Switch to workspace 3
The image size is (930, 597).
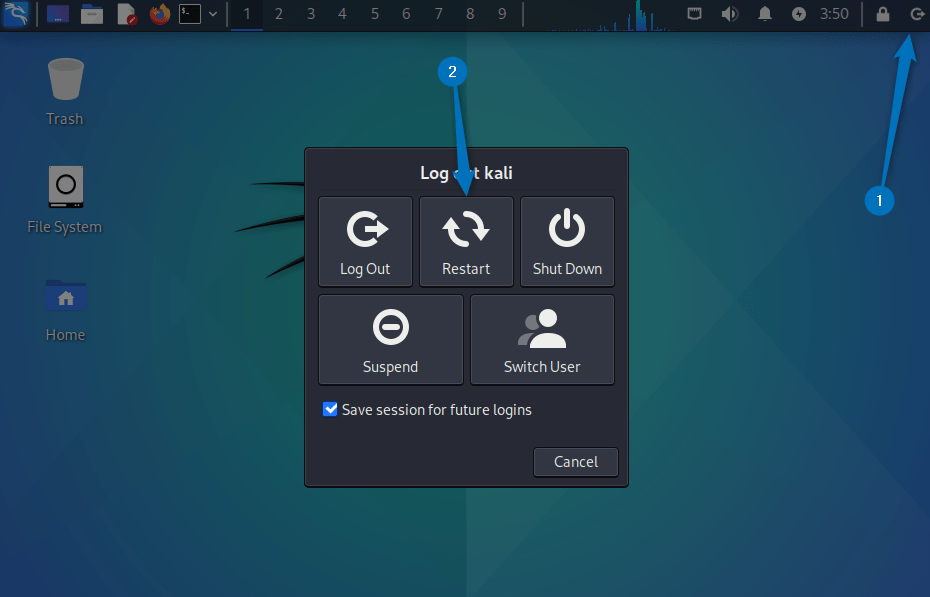[x=310, y=14]
